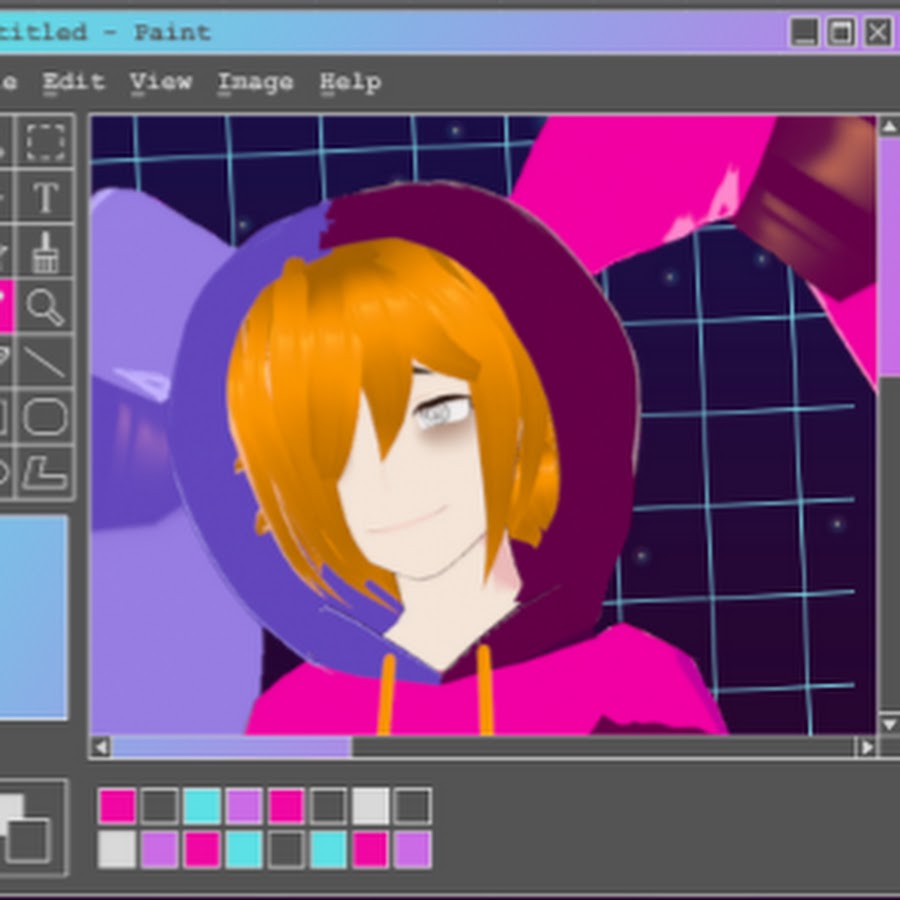Pick the last purple swatch in bottom row
This screenshot has height=900, width=900.
[x=413, y=849]
